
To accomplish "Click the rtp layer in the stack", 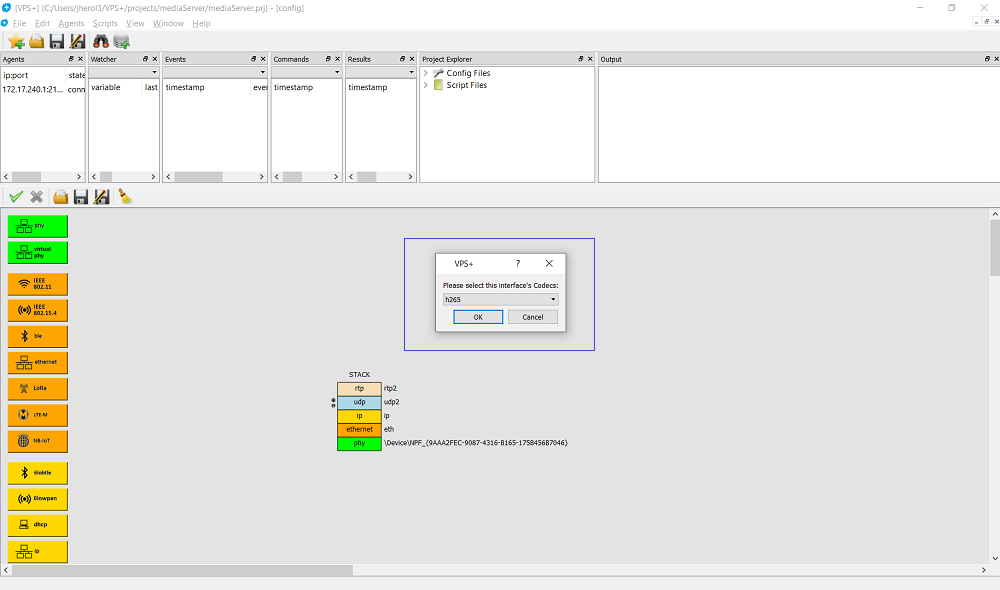I will point(359,388).
